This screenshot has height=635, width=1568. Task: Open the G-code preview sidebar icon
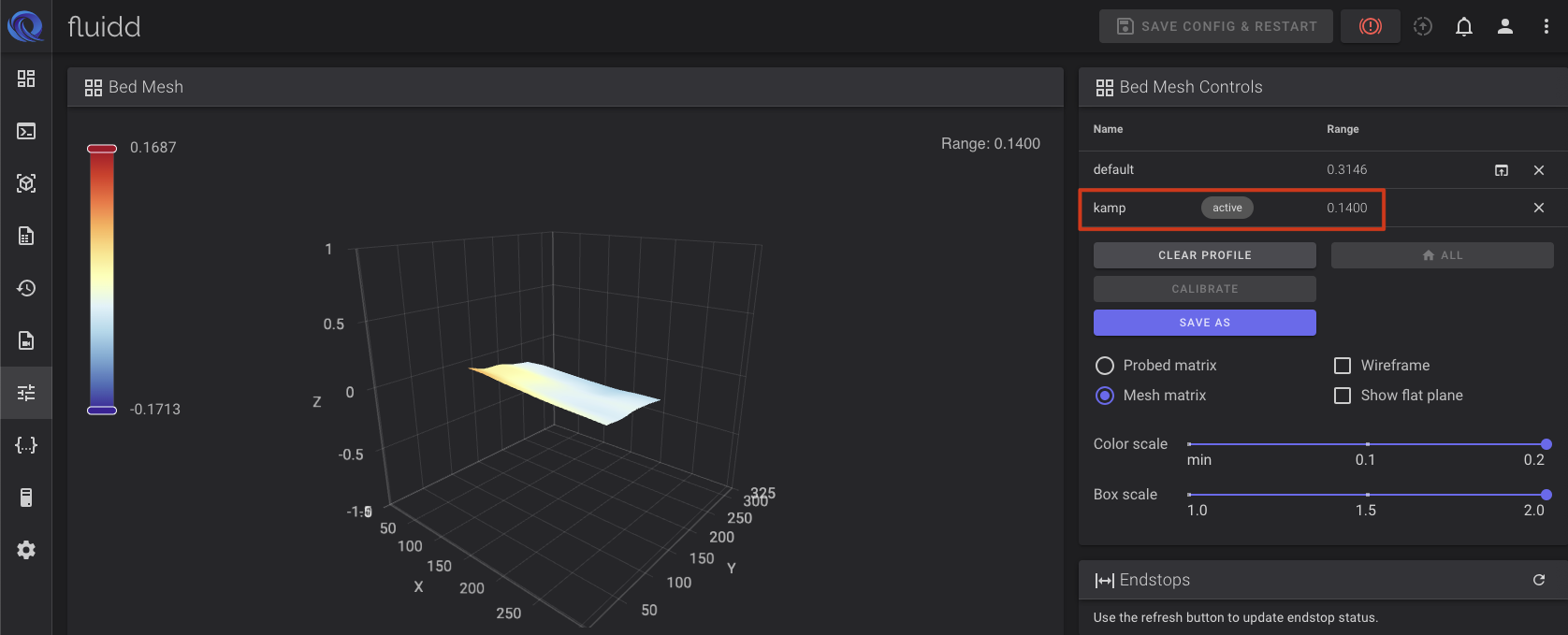26,183
